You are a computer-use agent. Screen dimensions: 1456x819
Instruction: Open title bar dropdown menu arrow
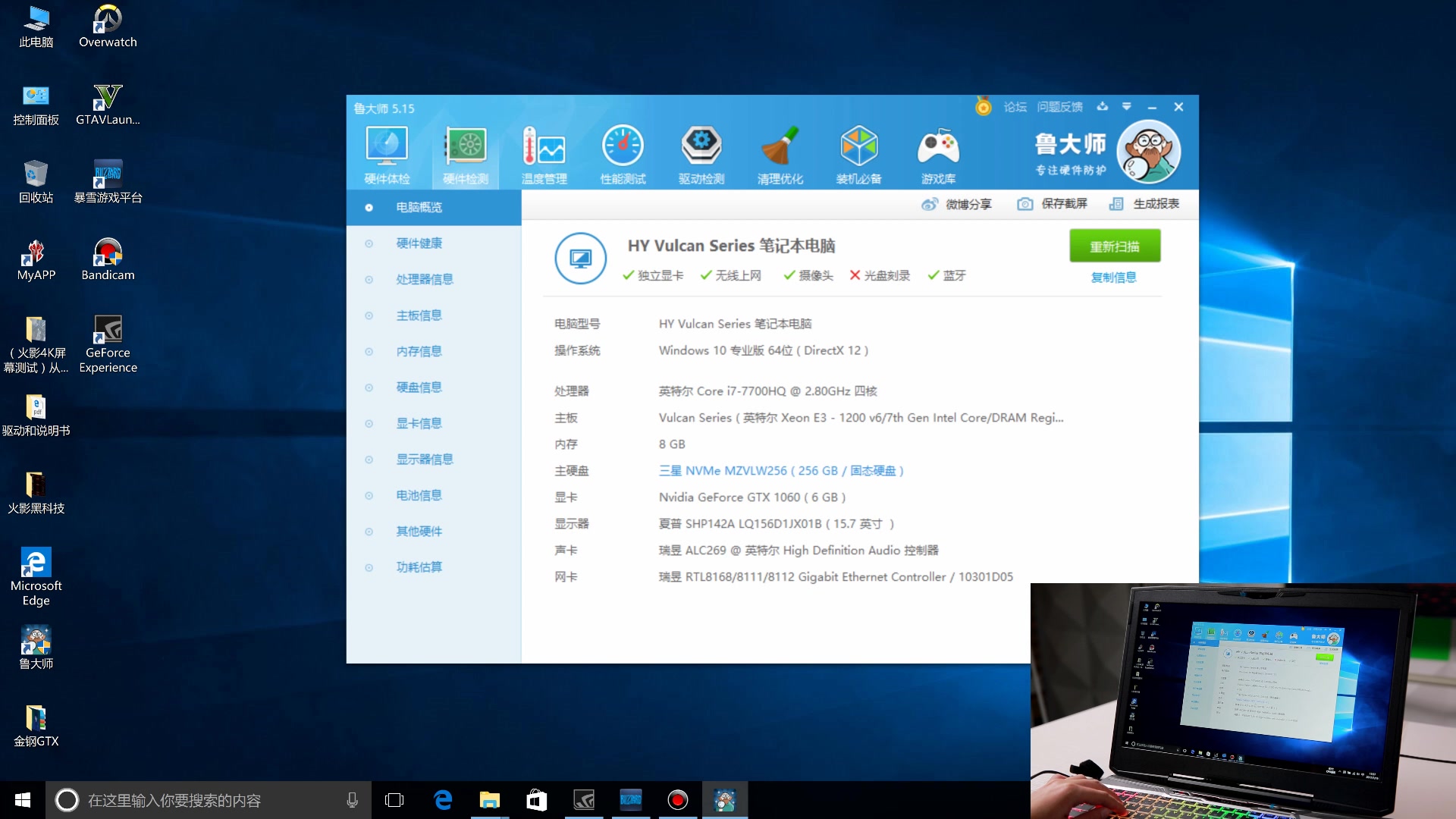pyautogui.click(x=1126, y=107)
